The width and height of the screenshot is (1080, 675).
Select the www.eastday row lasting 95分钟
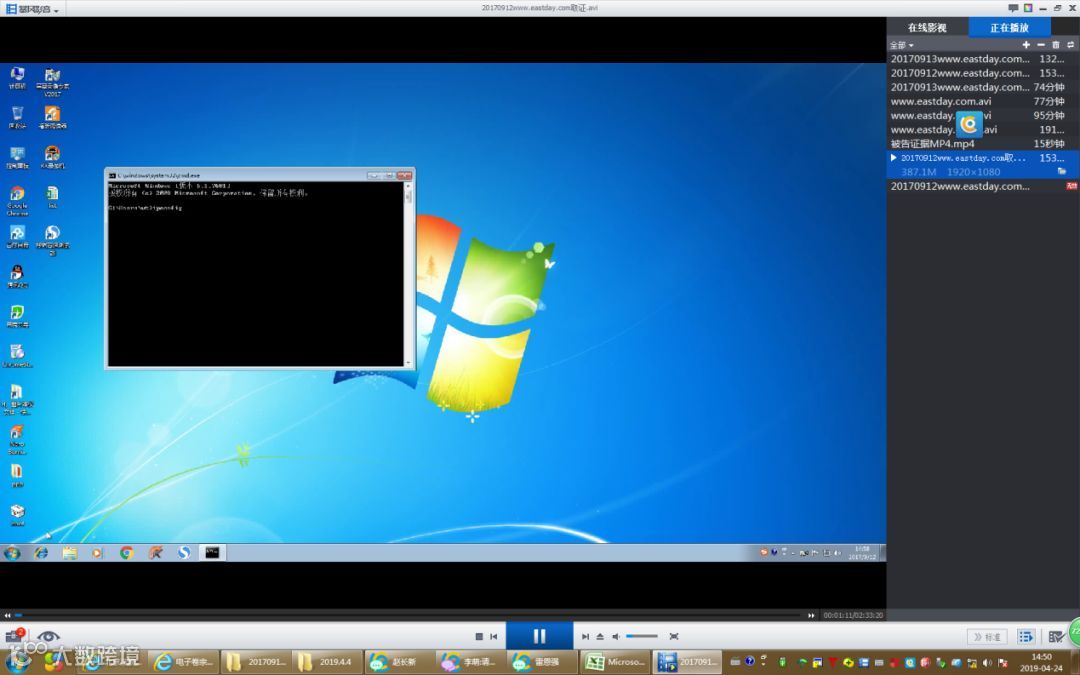(983, 115)
